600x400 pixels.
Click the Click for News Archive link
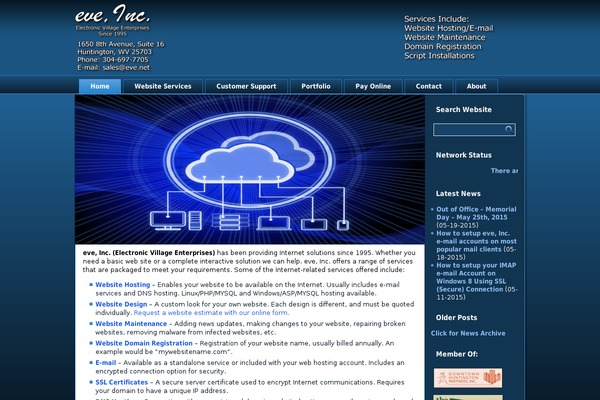[468, 333]
